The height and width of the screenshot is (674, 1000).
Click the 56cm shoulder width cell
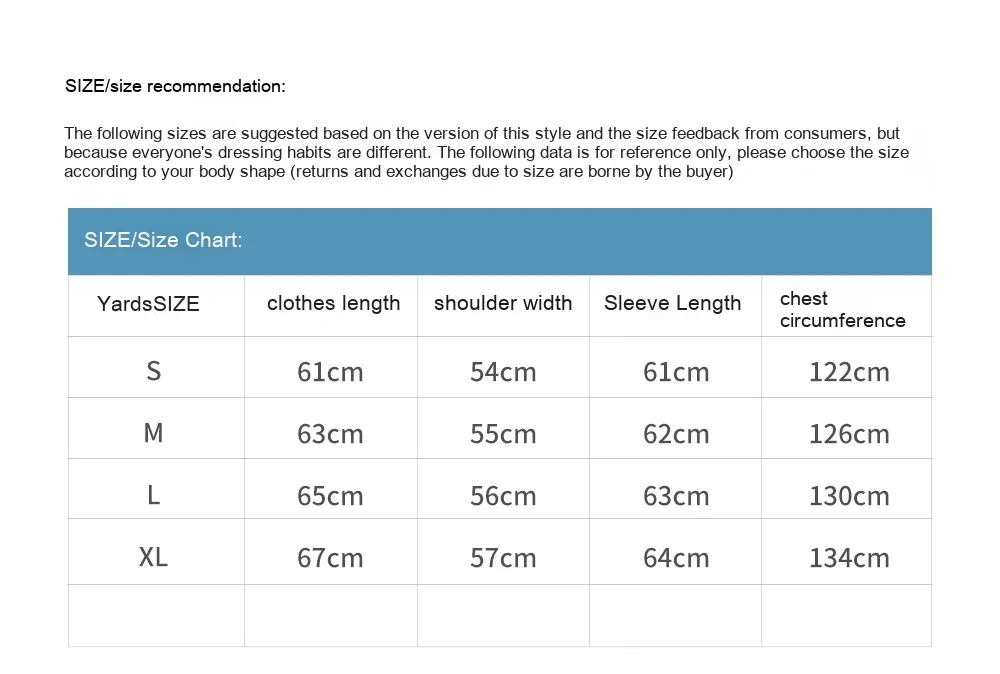[x=503, y=496]
